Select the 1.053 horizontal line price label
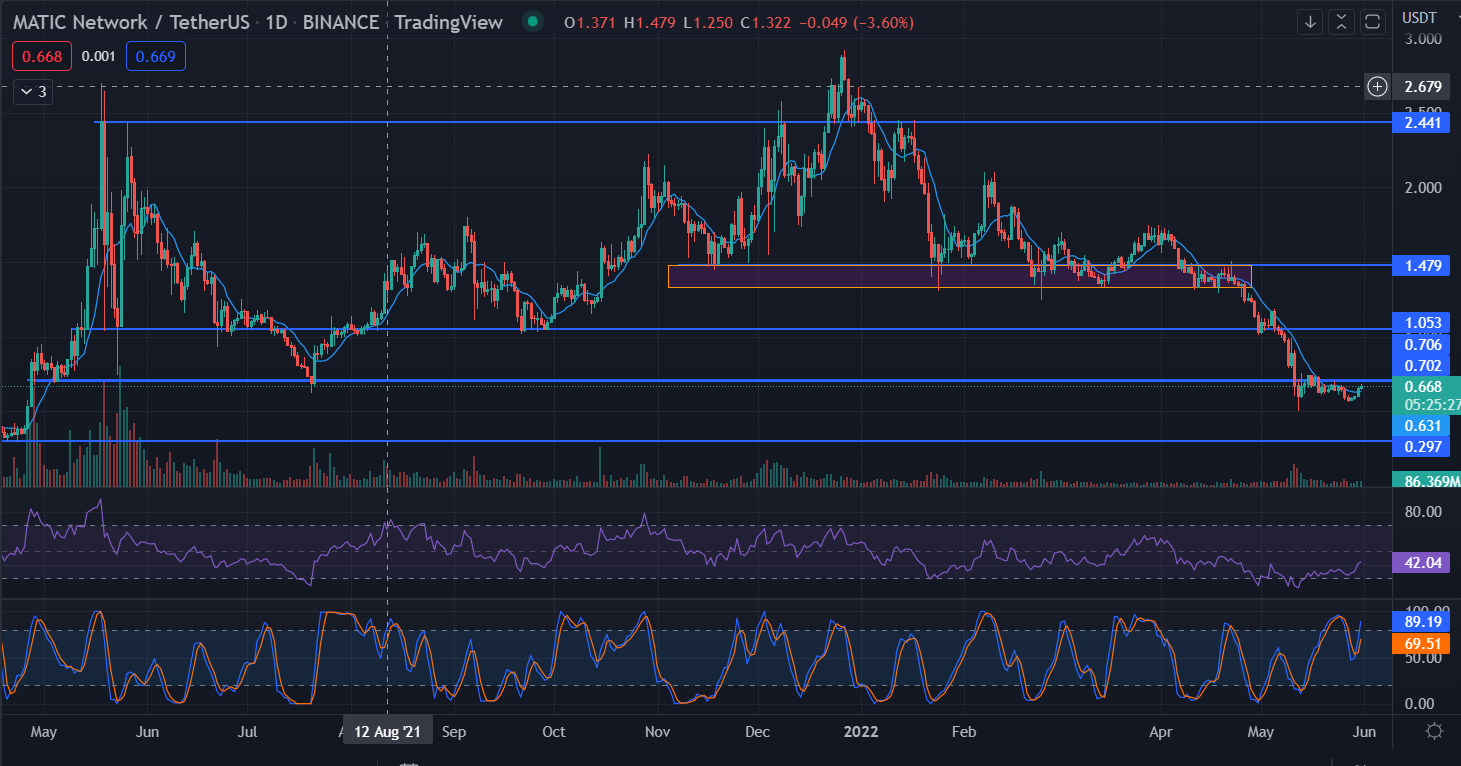 [1421, 322]
